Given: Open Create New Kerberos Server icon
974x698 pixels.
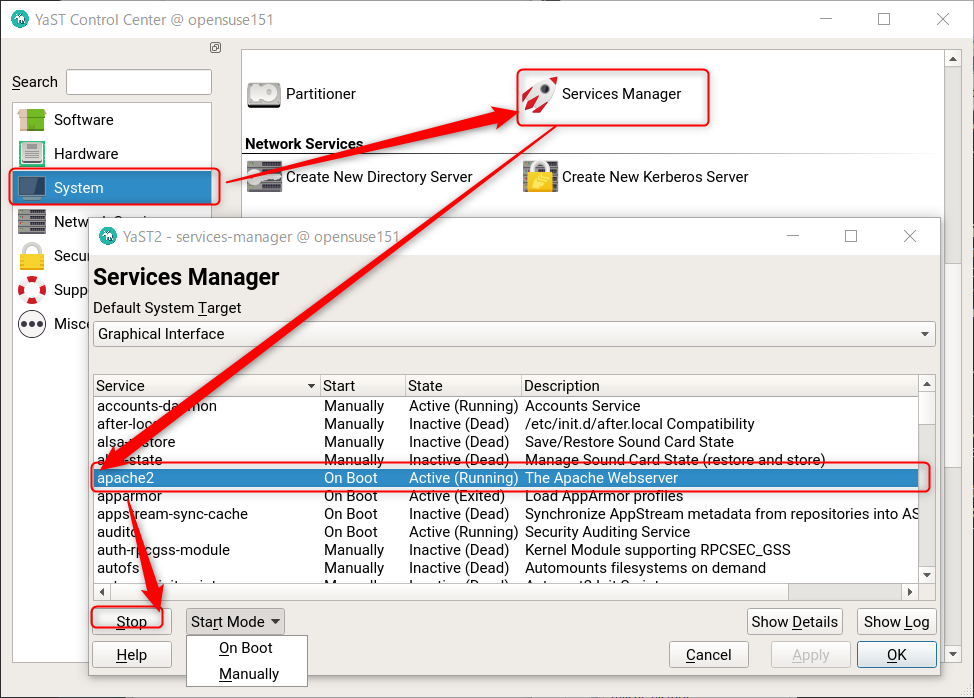Looking at the screenshot, I should click(540, 177).
